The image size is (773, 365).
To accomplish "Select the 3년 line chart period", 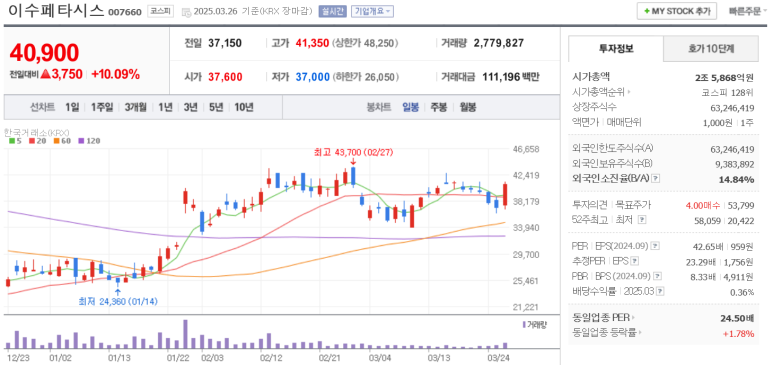I will point(190,107).
